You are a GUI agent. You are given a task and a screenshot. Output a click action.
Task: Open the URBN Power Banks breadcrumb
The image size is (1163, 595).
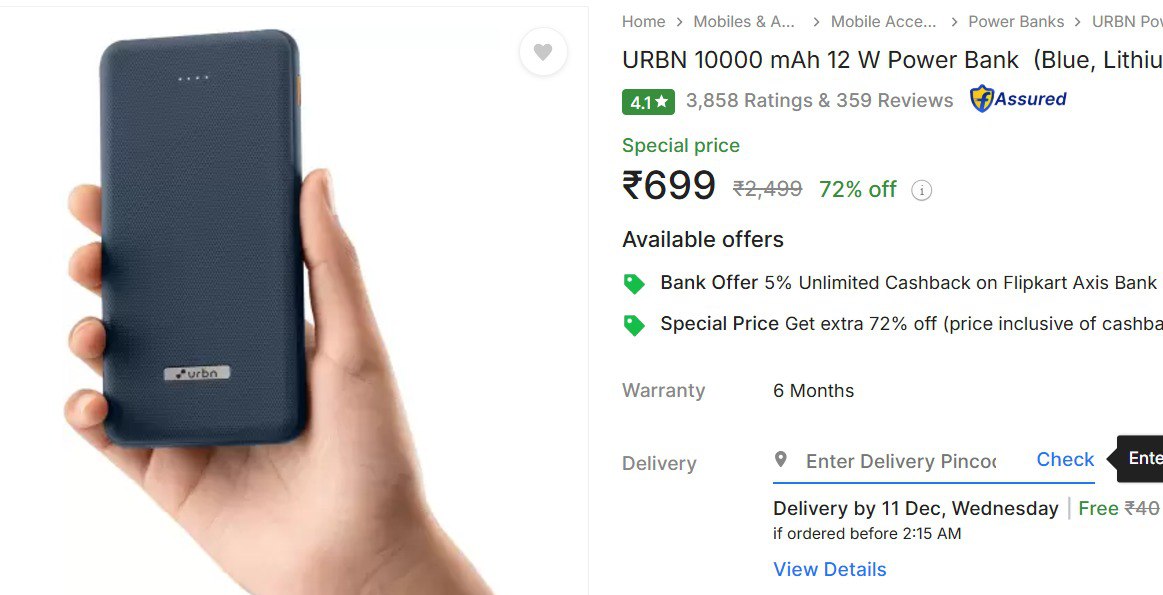tap(1127, 21)
